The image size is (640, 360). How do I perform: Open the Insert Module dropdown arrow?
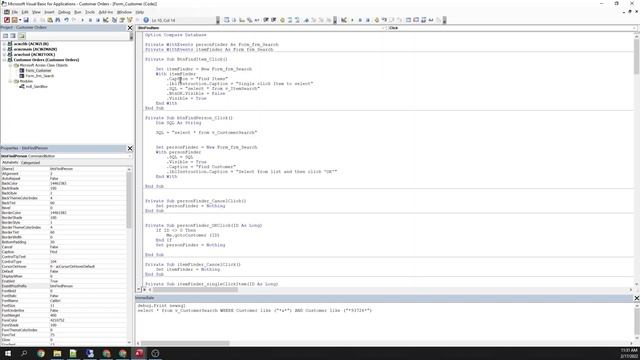[20, 20]
